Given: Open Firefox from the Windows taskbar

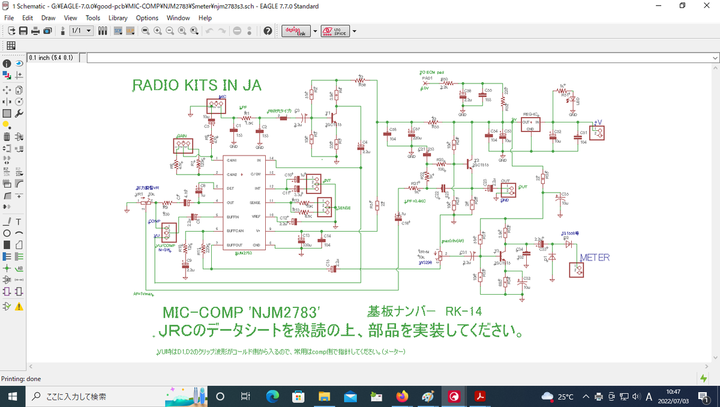Looking at the screenshot, I should tap(402, 396).
